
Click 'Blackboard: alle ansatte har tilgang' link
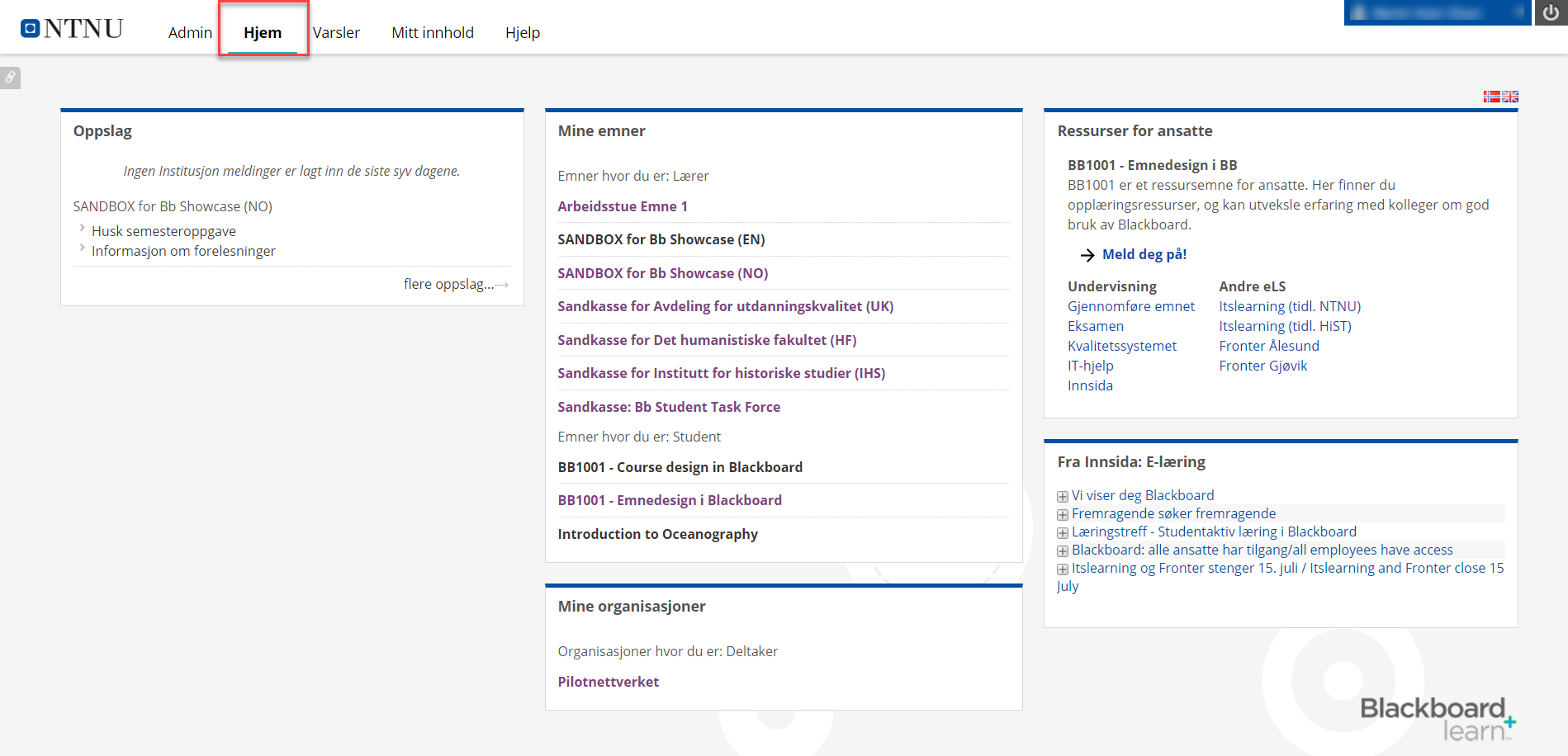(x=1262, y=550)
